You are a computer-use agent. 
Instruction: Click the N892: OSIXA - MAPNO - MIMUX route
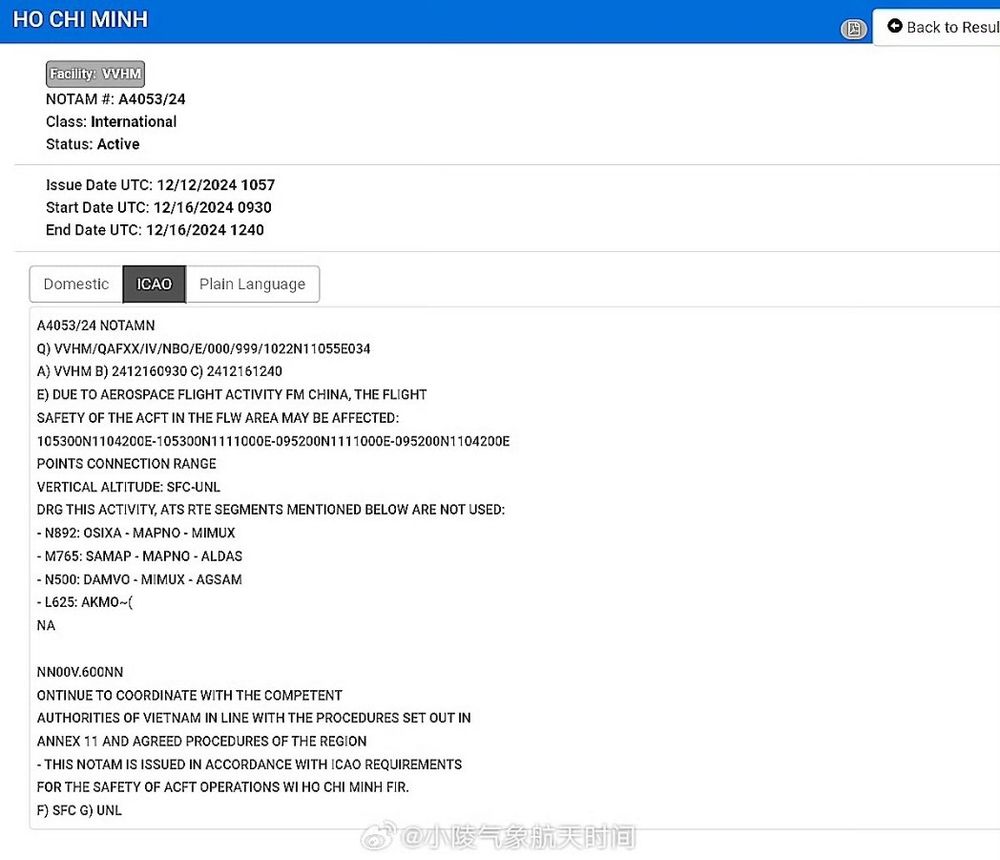click(136, 533)
